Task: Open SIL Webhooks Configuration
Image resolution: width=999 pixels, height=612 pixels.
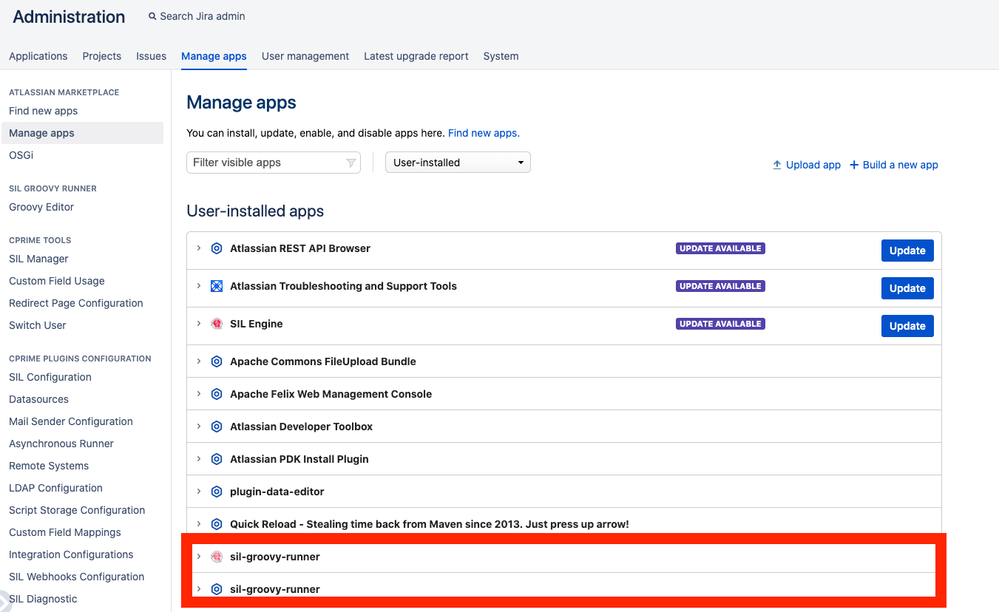Action: (76, 577)
